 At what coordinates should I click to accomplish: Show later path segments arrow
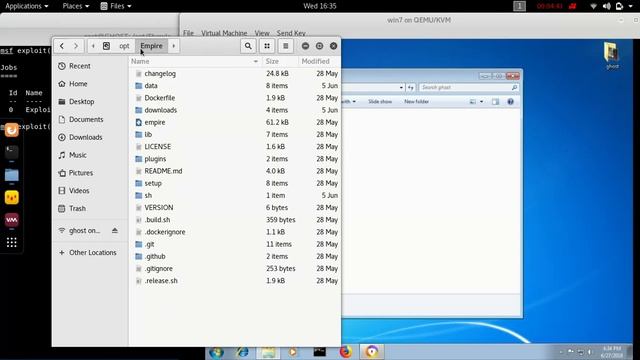point(174,46)
